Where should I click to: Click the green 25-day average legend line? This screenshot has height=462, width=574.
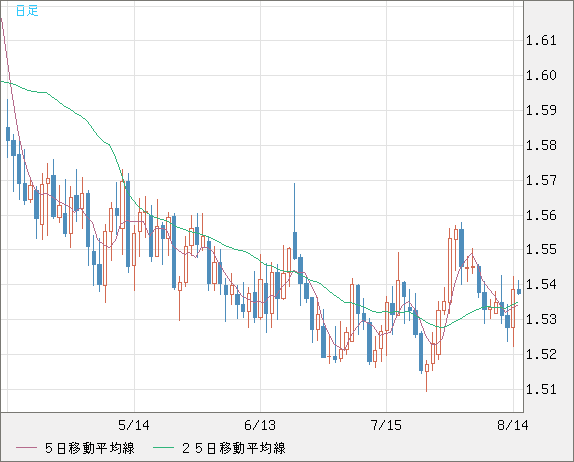click(163, 448)
